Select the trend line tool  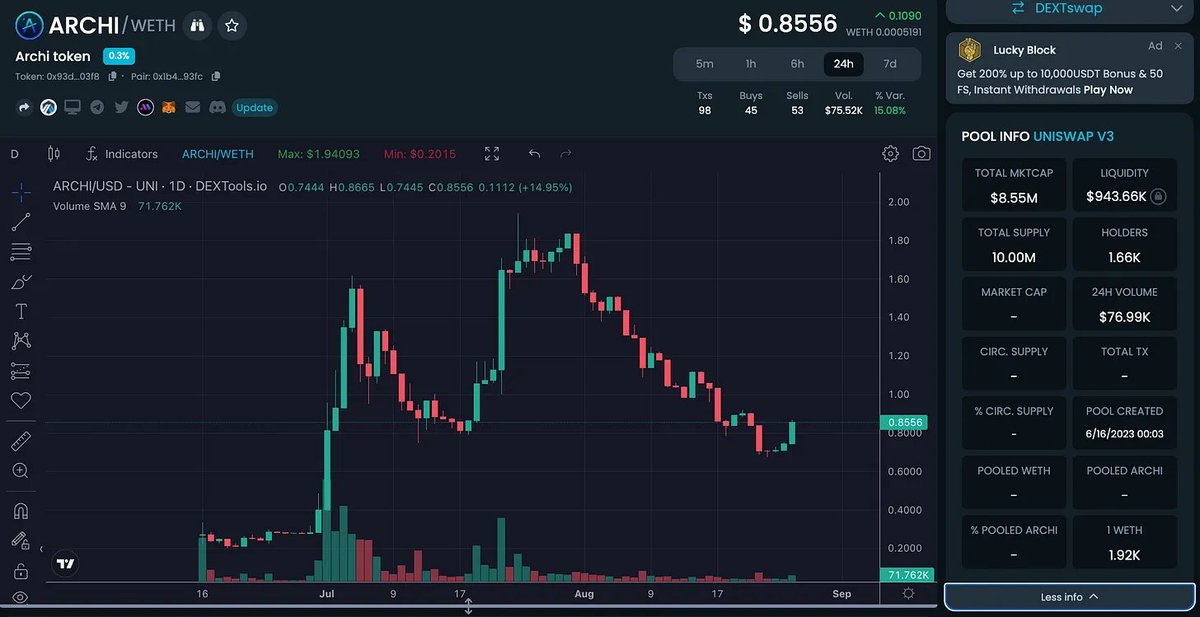(x=21, y=222)
